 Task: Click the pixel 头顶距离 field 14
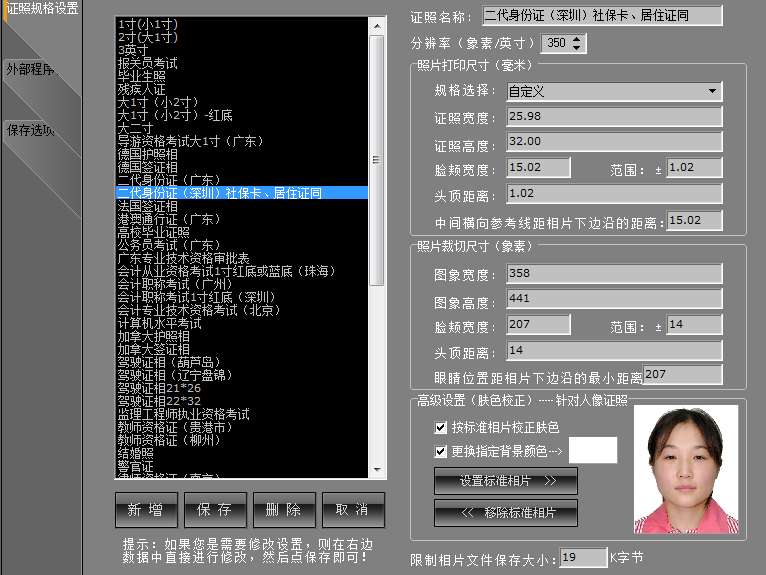(x=614, y=350)
